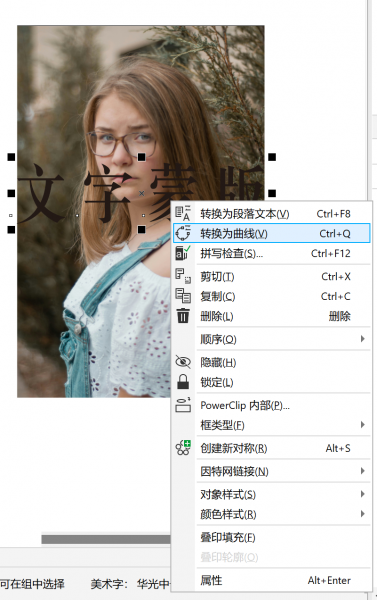Viewport: 377px width, 600px height.
Task: Click the 可在组中选择 status bar text
Action: tap(33, 584)
